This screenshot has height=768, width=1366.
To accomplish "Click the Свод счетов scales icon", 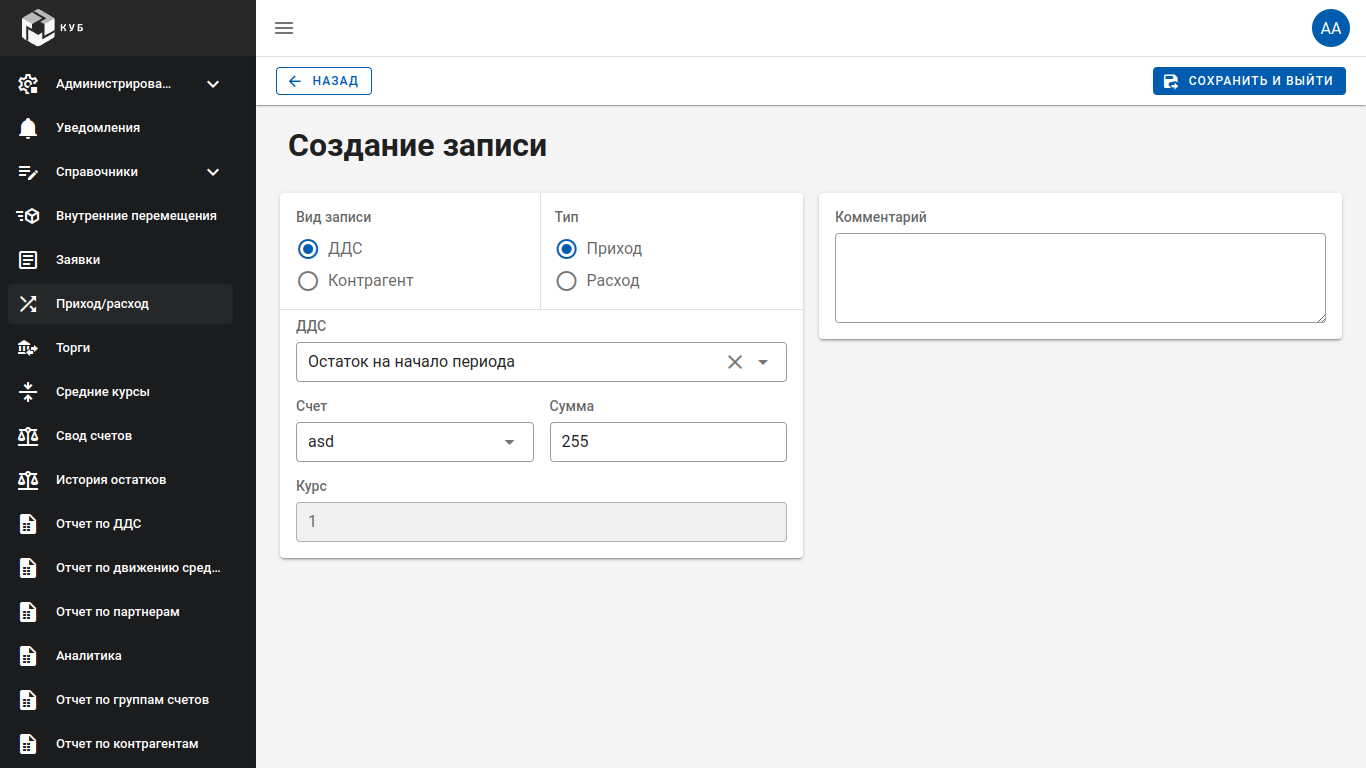I will click(x=28, y=436).
